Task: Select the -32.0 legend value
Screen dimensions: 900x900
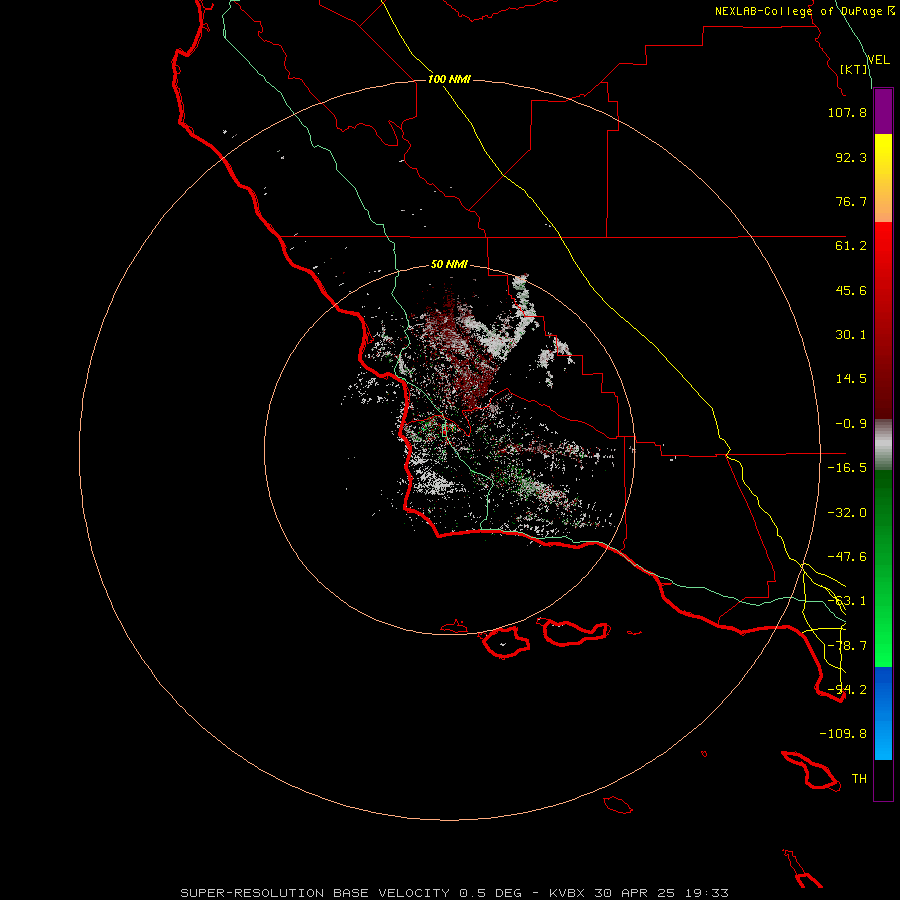Action: (x=847, y=513)
